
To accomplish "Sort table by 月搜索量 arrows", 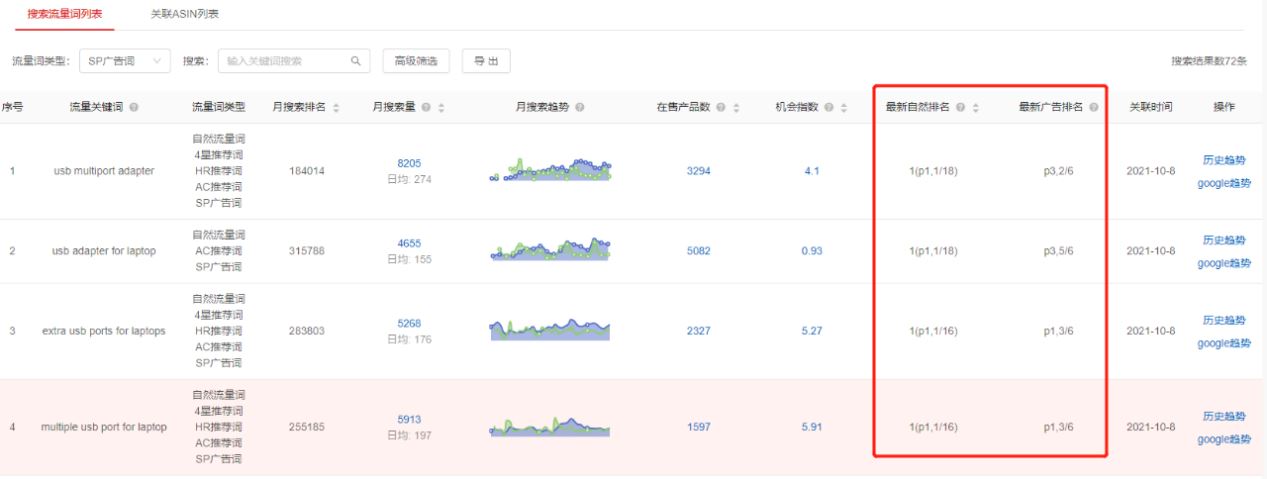I will coord(441,107).
